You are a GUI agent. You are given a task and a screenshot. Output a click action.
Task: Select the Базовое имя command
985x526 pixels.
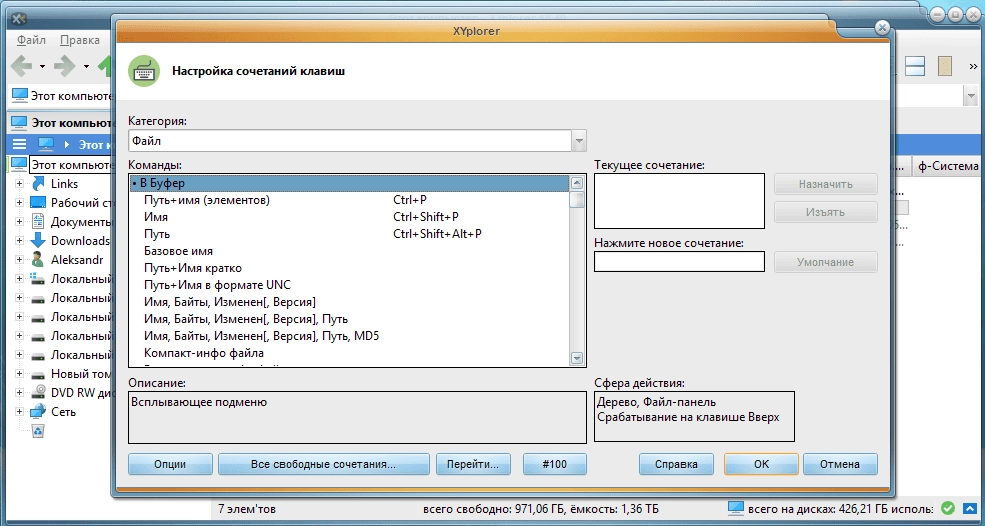point(349,251)
